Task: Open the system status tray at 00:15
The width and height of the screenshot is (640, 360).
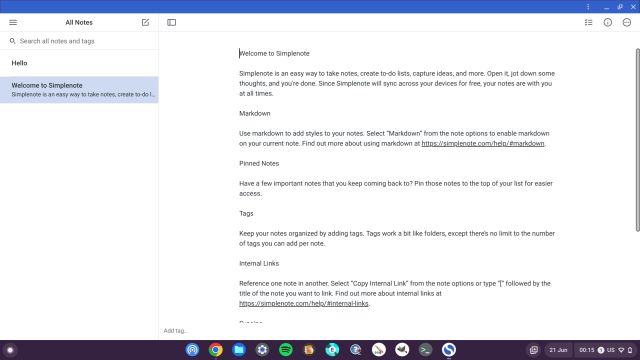Action: pos(606,350)
